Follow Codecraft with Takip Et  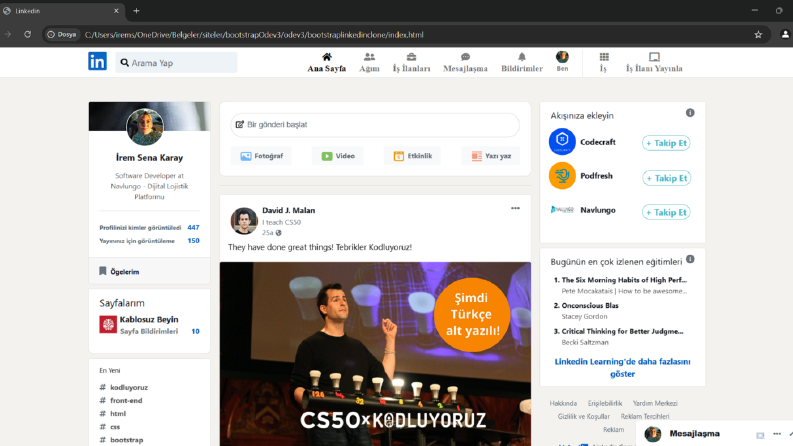point(666,143)
